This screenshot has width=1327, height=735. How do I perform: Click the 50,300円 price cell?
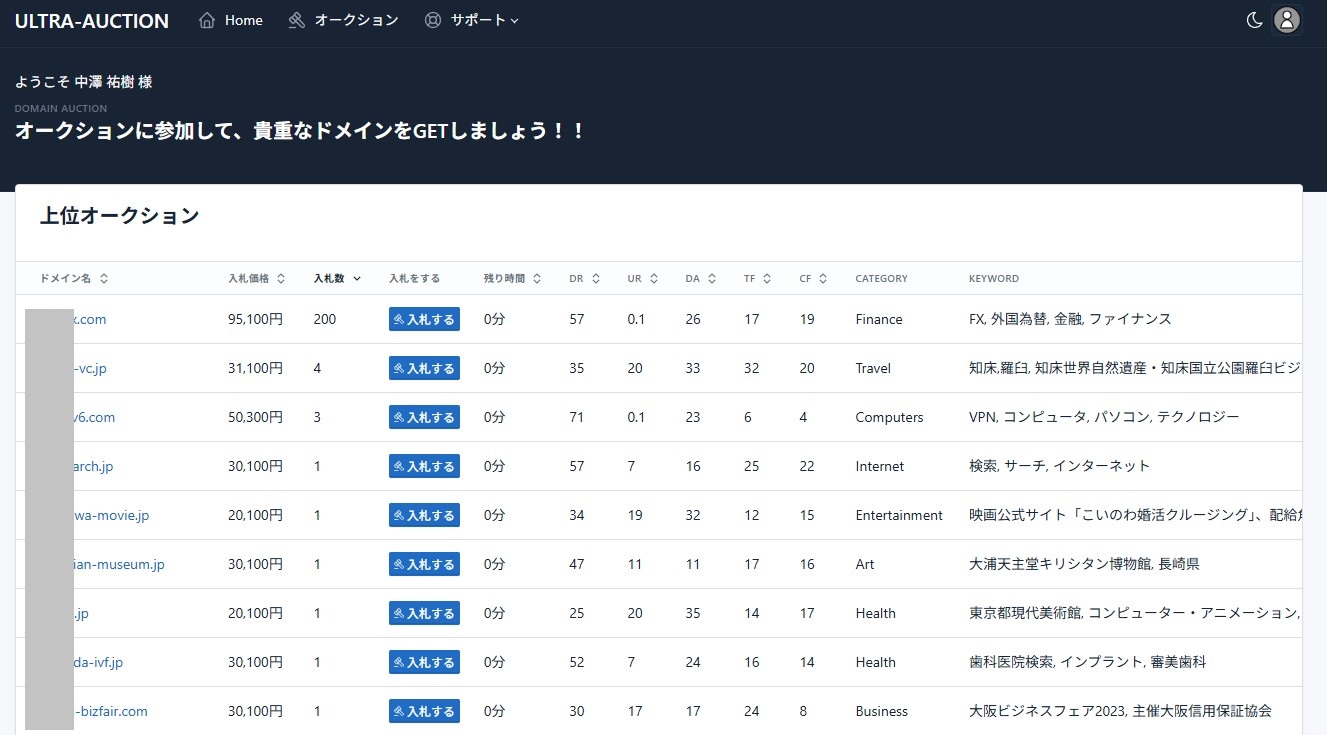click(255, 417)
